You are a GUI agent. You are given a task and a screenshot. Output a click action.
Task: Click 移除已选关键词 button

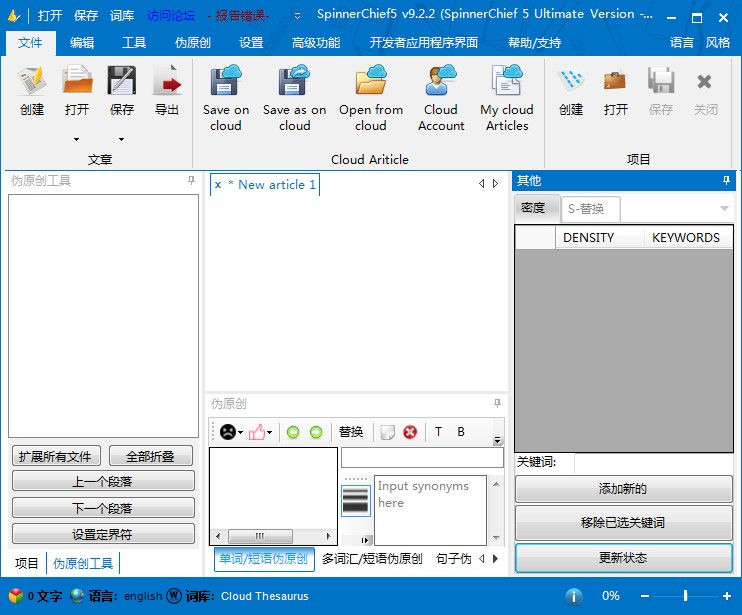pos(623,522)
